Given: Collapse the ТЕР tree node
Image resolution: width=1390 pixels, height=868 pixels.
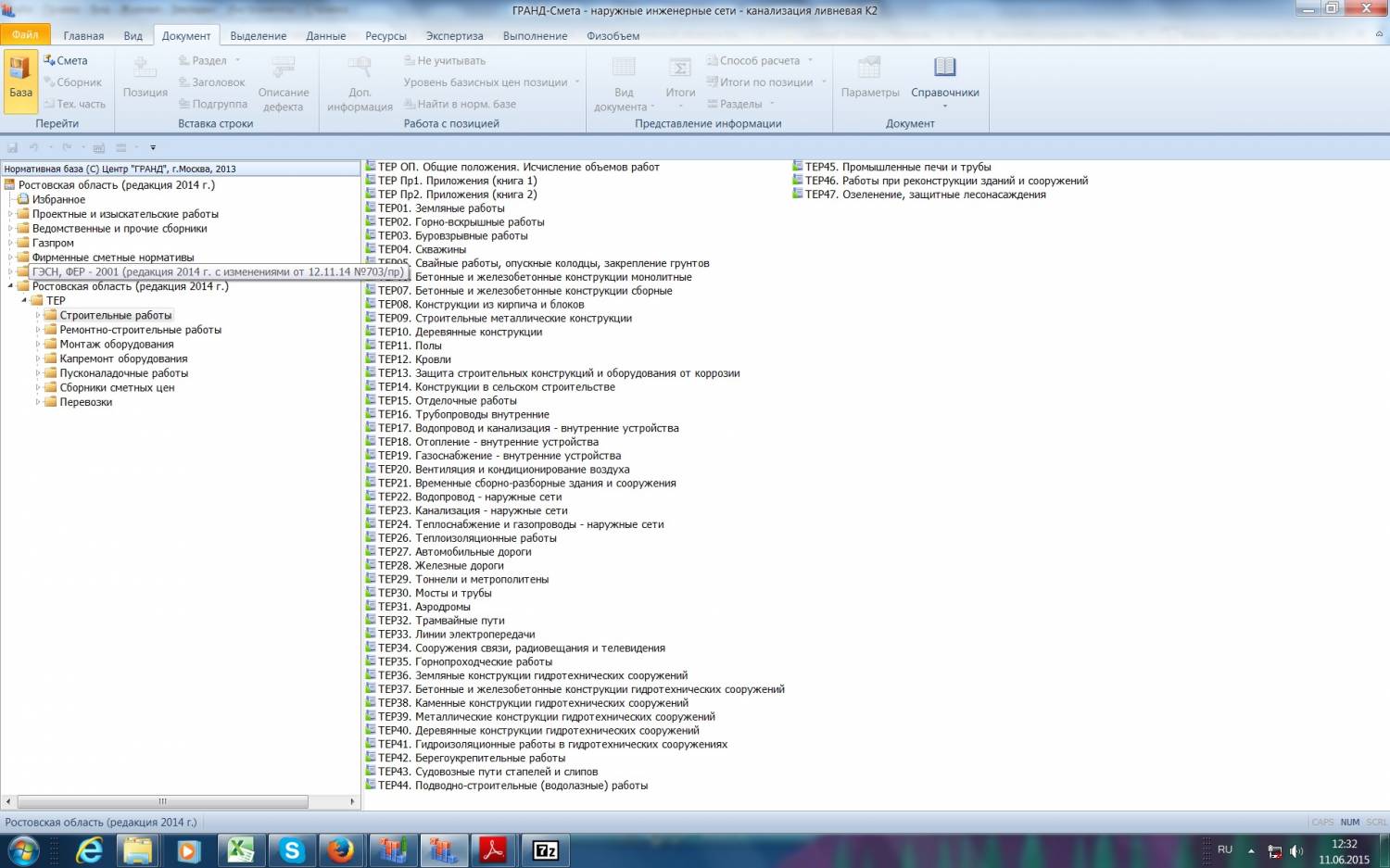Looking at the screenshot, I should (25, 300).
